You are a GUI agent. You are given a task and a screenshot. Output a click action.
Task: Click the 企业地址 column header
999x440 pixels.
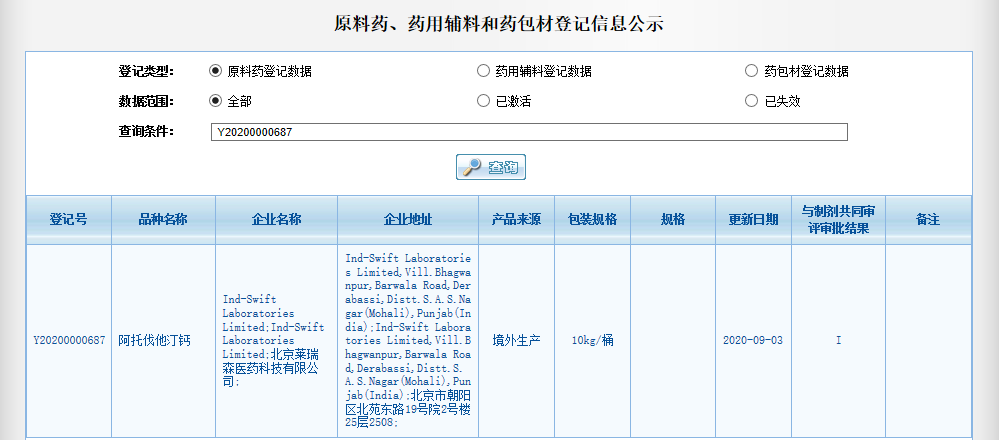408,220
